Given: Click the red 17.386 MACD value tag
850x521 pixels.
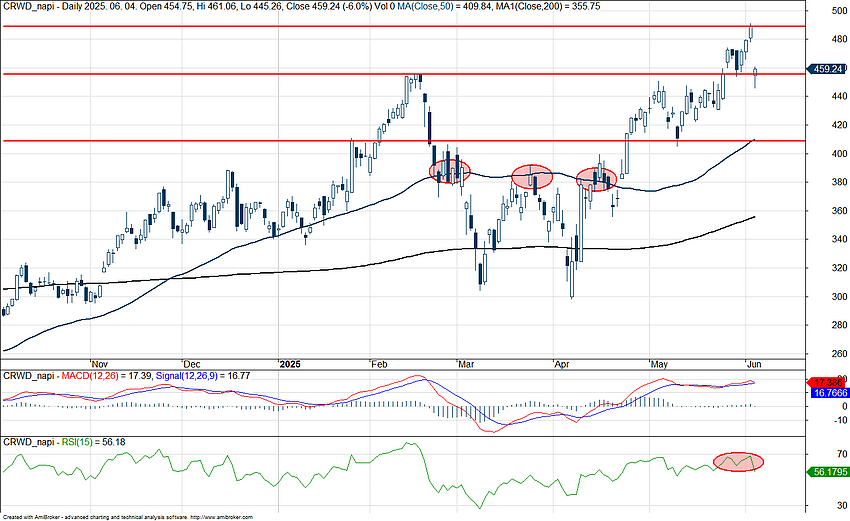Looking at the screenshot, I should pos(827,382).
